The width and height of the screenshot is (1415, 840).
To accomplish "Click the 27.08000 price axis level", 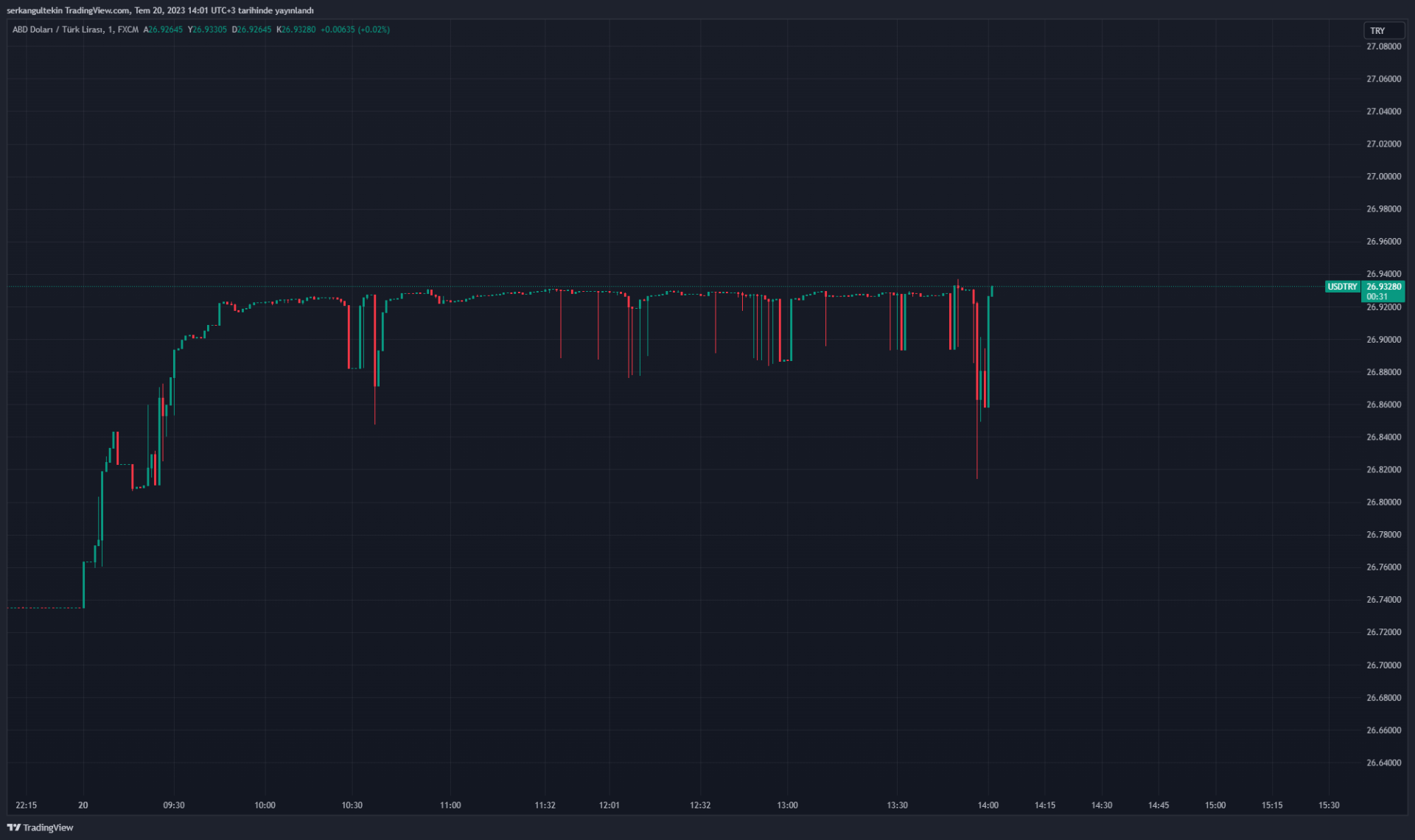I will click(1383, 46).
